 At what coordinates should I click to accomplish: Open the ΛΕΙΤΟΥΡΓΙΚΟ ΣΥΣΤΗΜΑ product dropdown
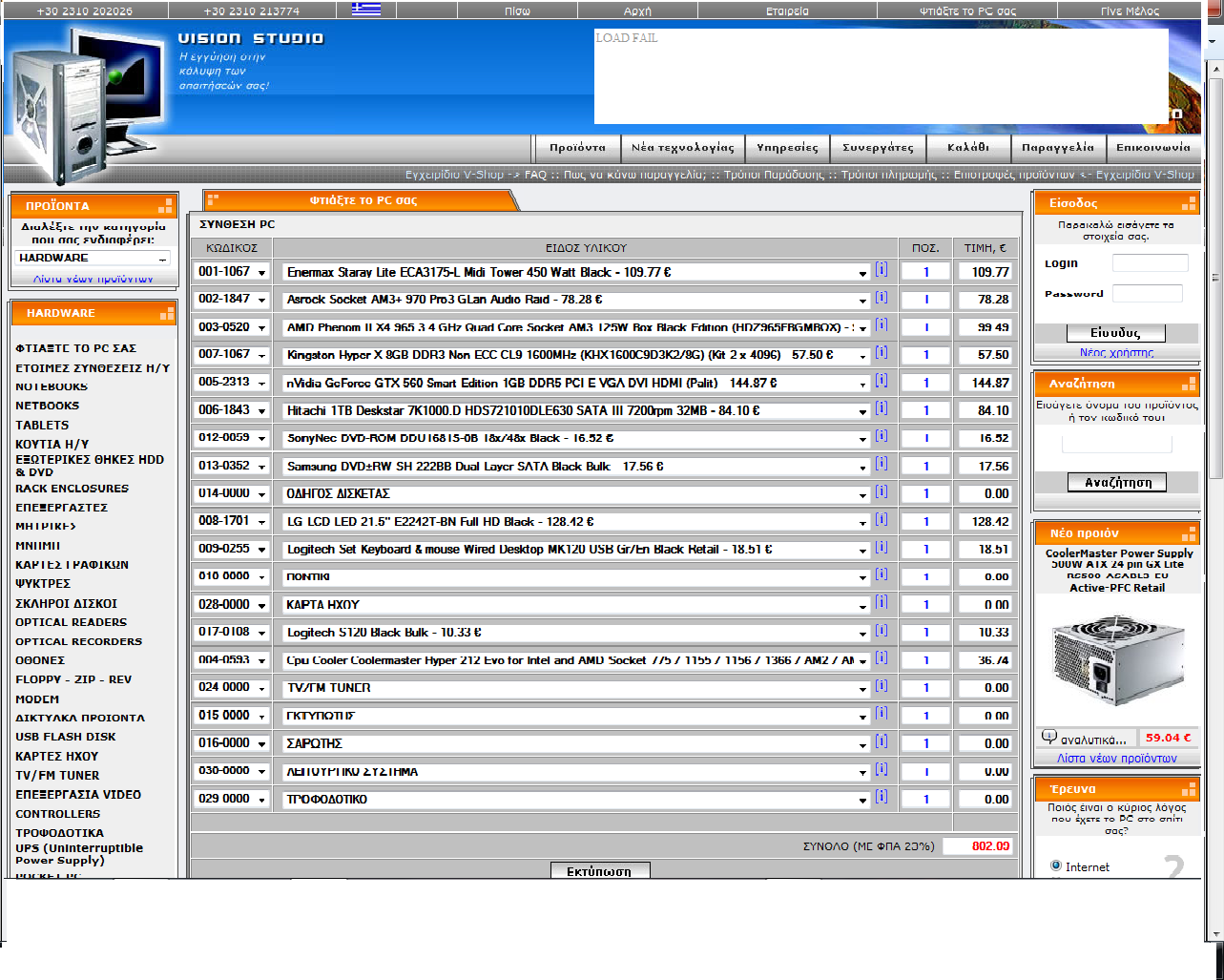(x=575, y=772)
